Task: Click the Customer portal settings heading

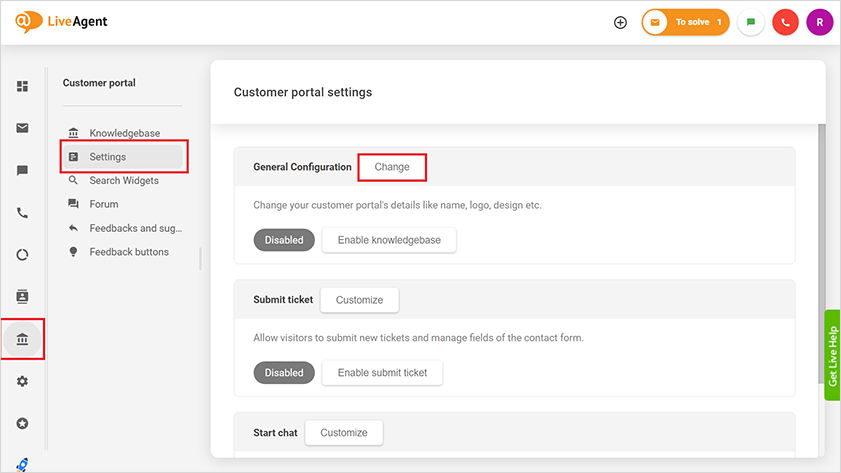Action: (x=303, y=92)
